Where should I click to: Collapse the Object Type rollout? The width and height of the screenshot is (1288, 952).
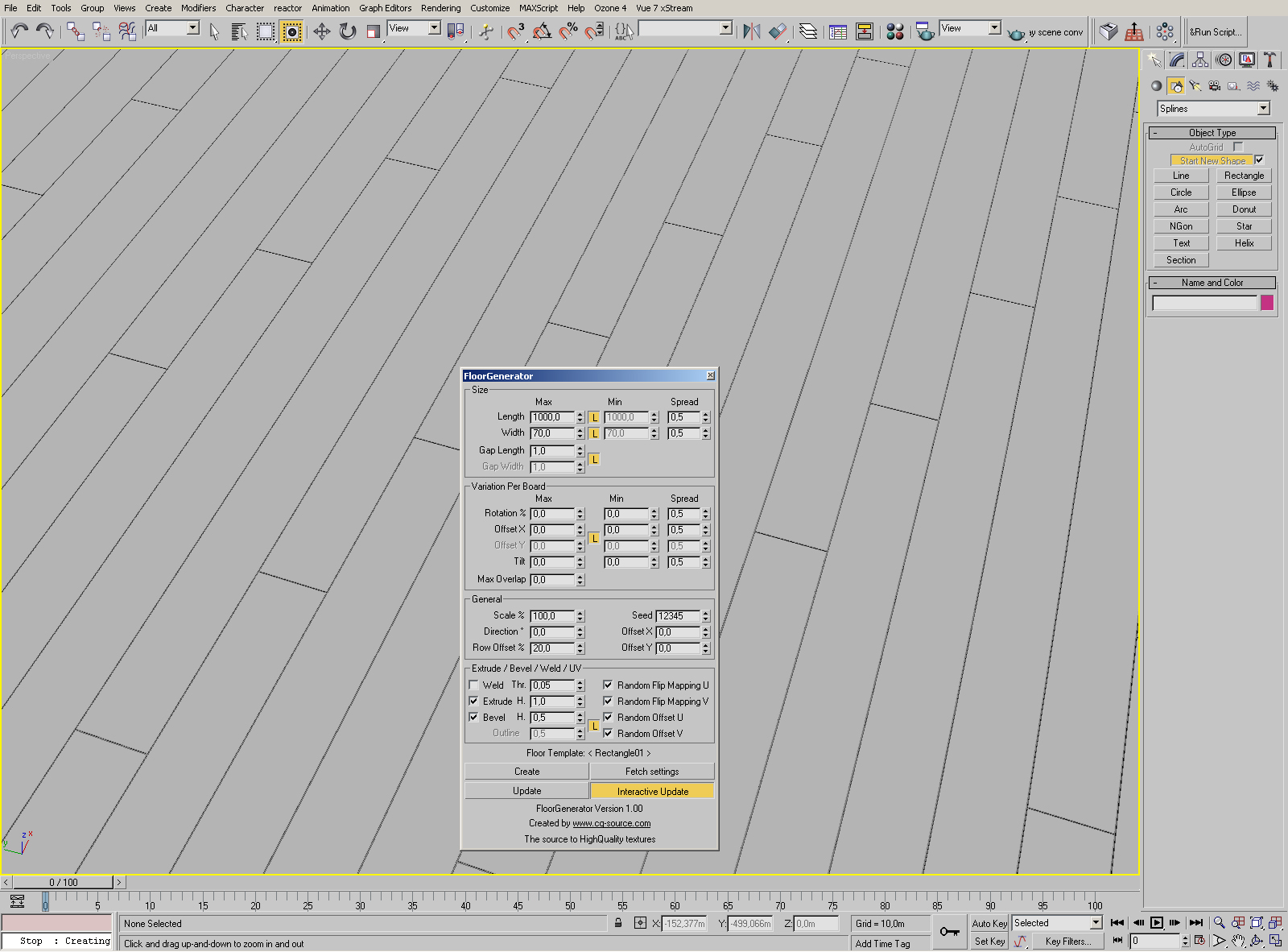tap(1212, 133)
